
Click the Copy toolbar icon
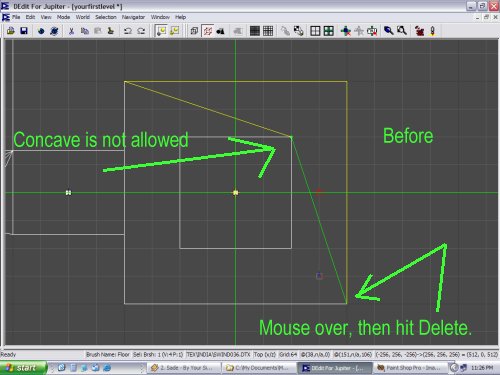coord(85,31)
